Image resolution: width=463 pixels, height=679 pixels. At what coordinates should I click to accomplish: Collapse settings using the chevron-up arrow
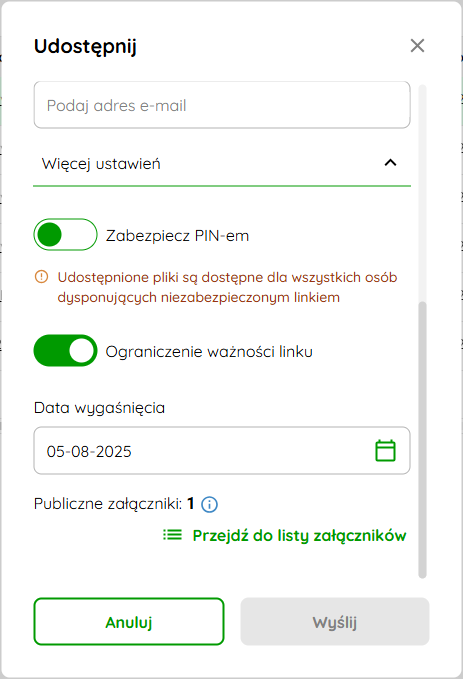tap(390, 163)
